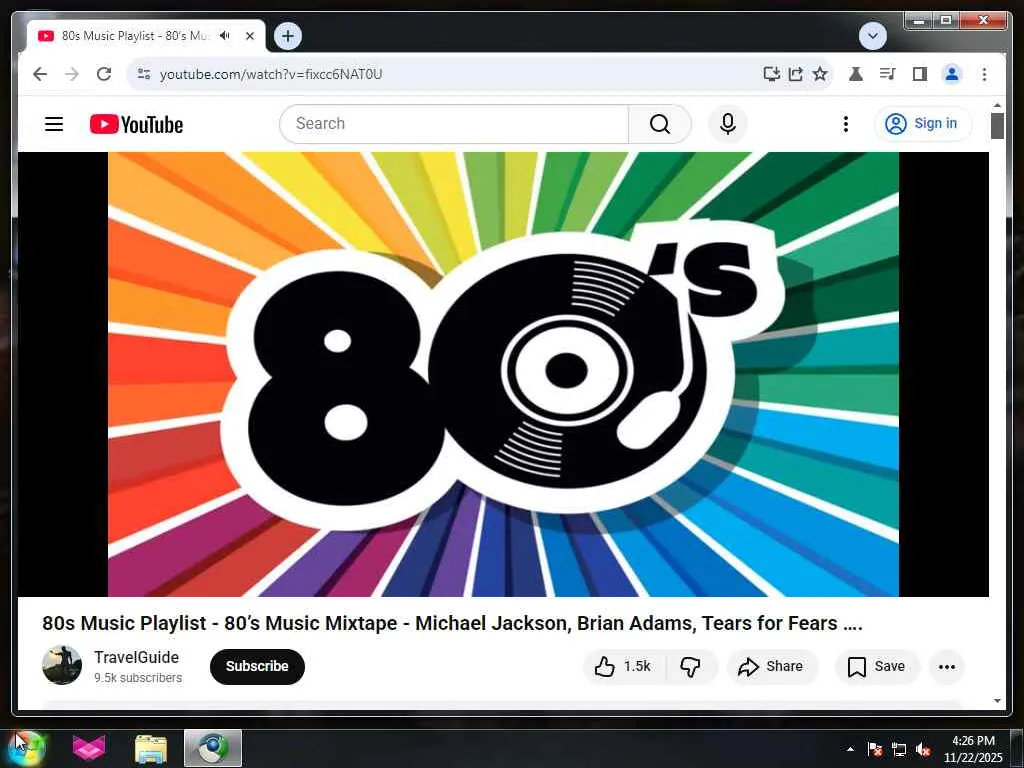Viewport: 1024px width, 768px height.
Task: Open the YouTube hamburger guide menu
Action: point(54,124)
